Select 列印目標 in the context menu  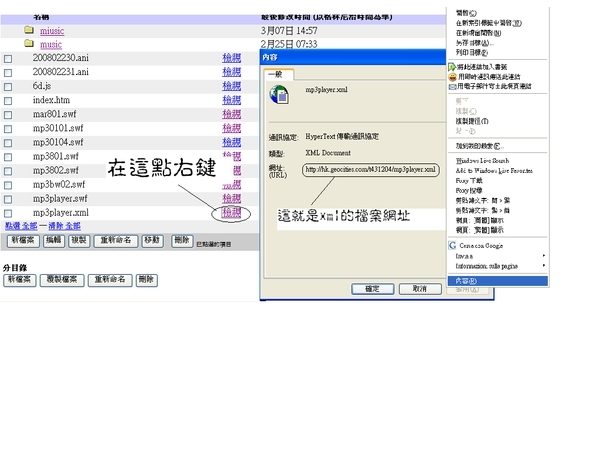coord(471,53)
